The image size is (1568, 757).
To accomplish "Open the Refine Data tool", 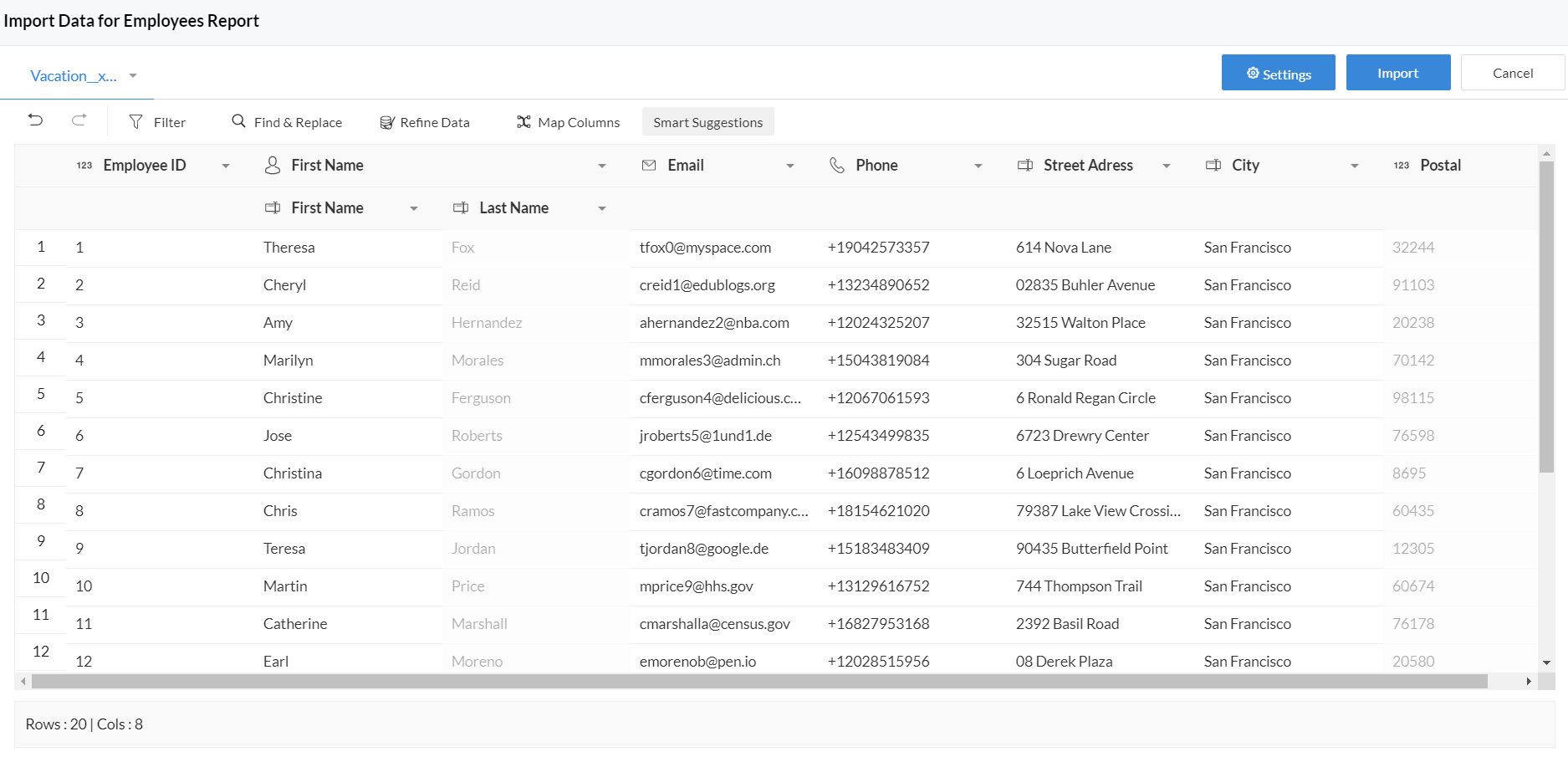I will [425, 122].
